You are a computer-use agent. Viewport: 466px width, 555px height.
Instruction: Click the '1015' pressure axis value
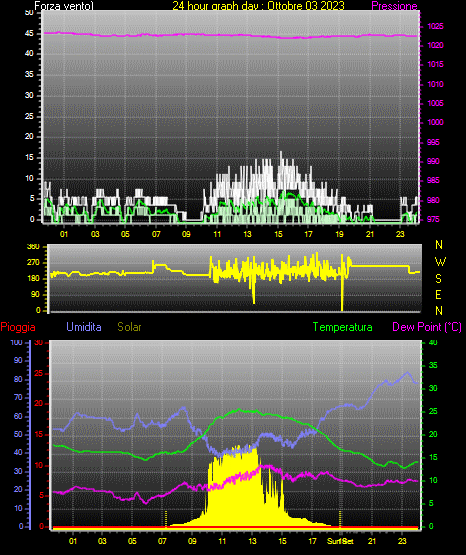pyautogui.click(x=435, y=64)
